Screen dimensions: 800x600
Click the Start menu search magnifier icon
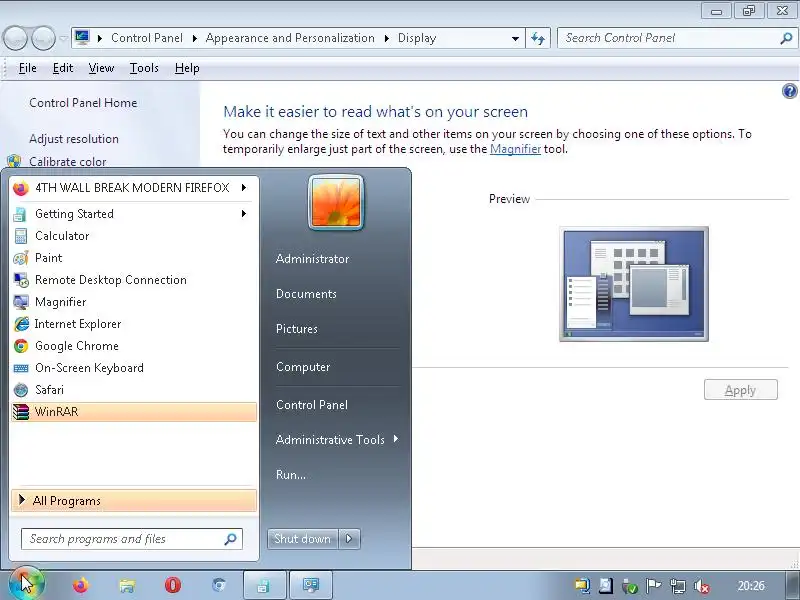point(231,539)
